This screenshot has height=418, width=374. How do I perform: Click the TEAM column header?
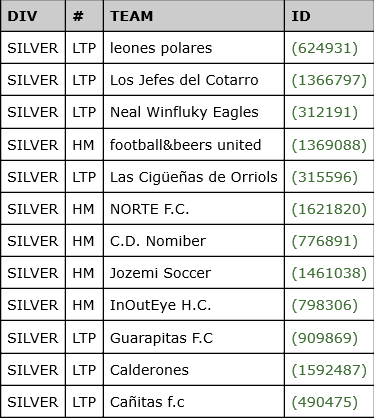(194, 16)
